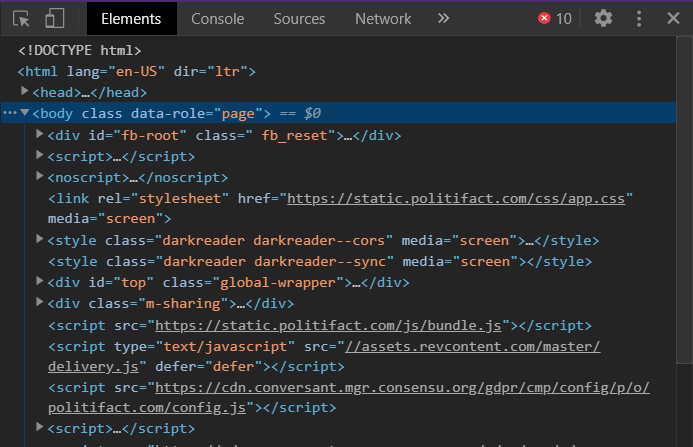Select the html lang="en-US" node
This screenshot has height=447, width=693.
137,71
